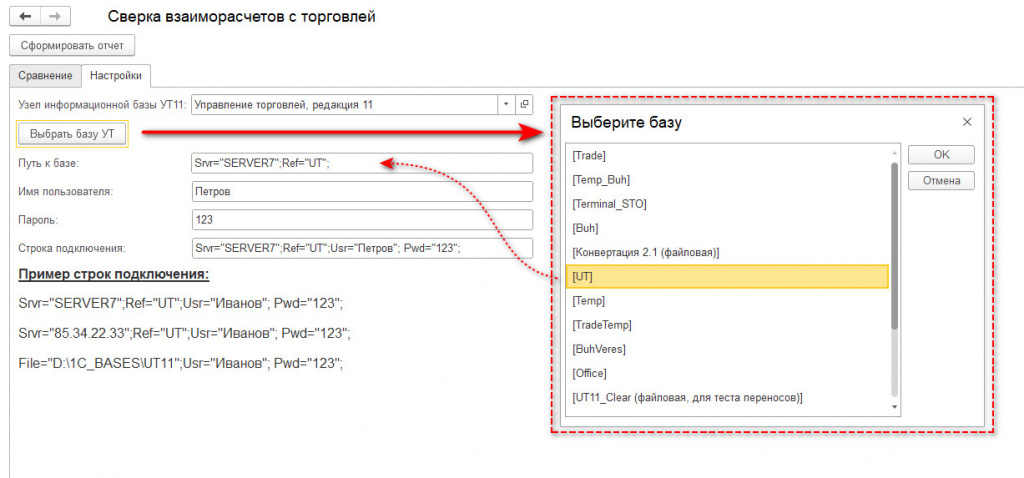The height and width of the screenshot is (478, 1024).
Task: Select [TradeTemp] in the base list
Action: [728, 325]
